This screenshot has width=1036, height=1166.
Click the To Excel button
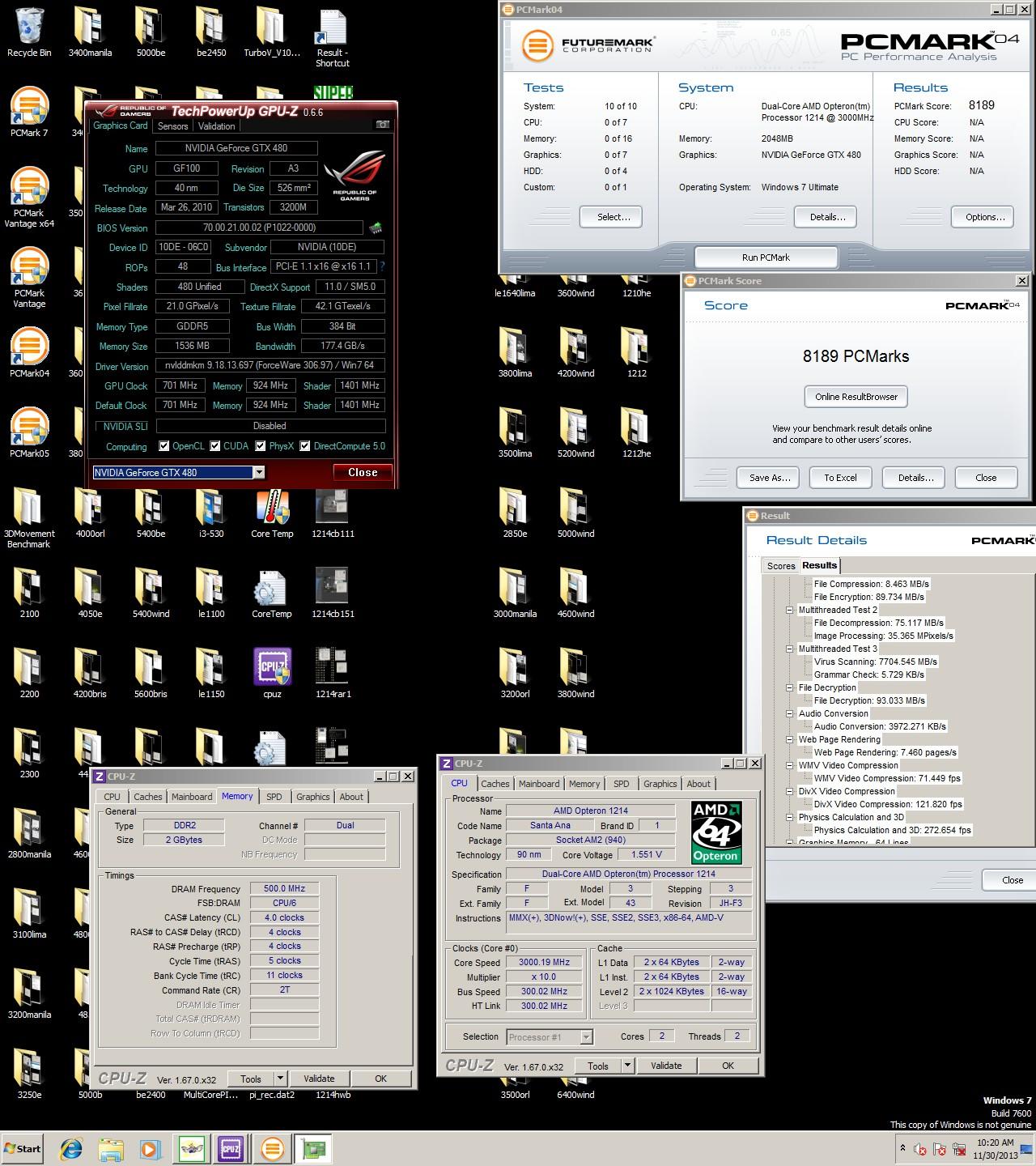[840, 478]
